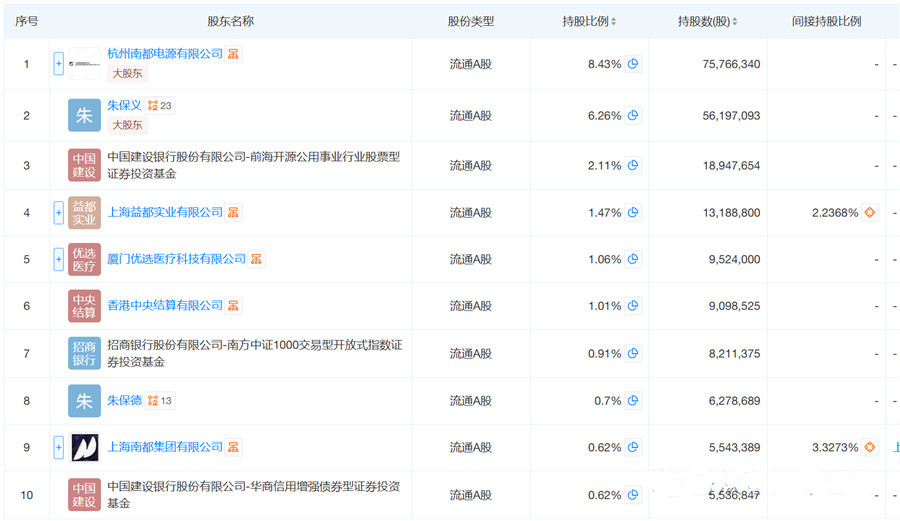The image size is (900, 521).
Task: Click indirect holding value 2.2368%
Action: (835, 212)
